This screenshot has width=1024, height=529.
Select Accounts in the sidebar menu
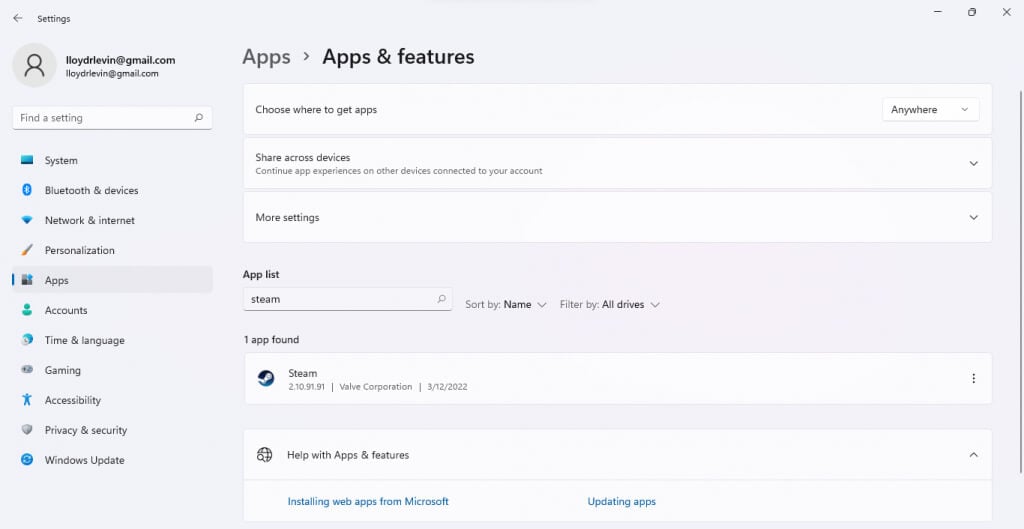coord(66,310)
